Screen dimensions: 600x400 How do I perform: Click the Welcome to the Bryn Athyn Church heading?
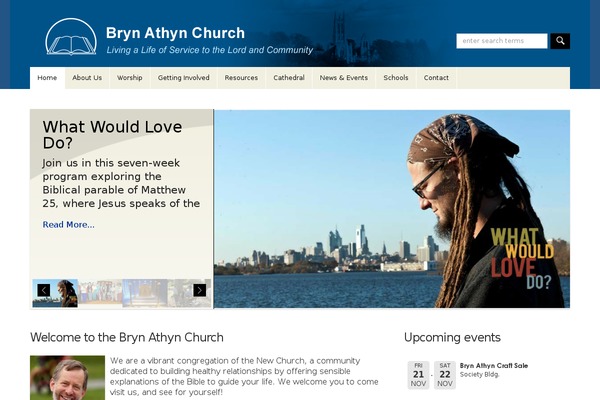click(127, 338)
